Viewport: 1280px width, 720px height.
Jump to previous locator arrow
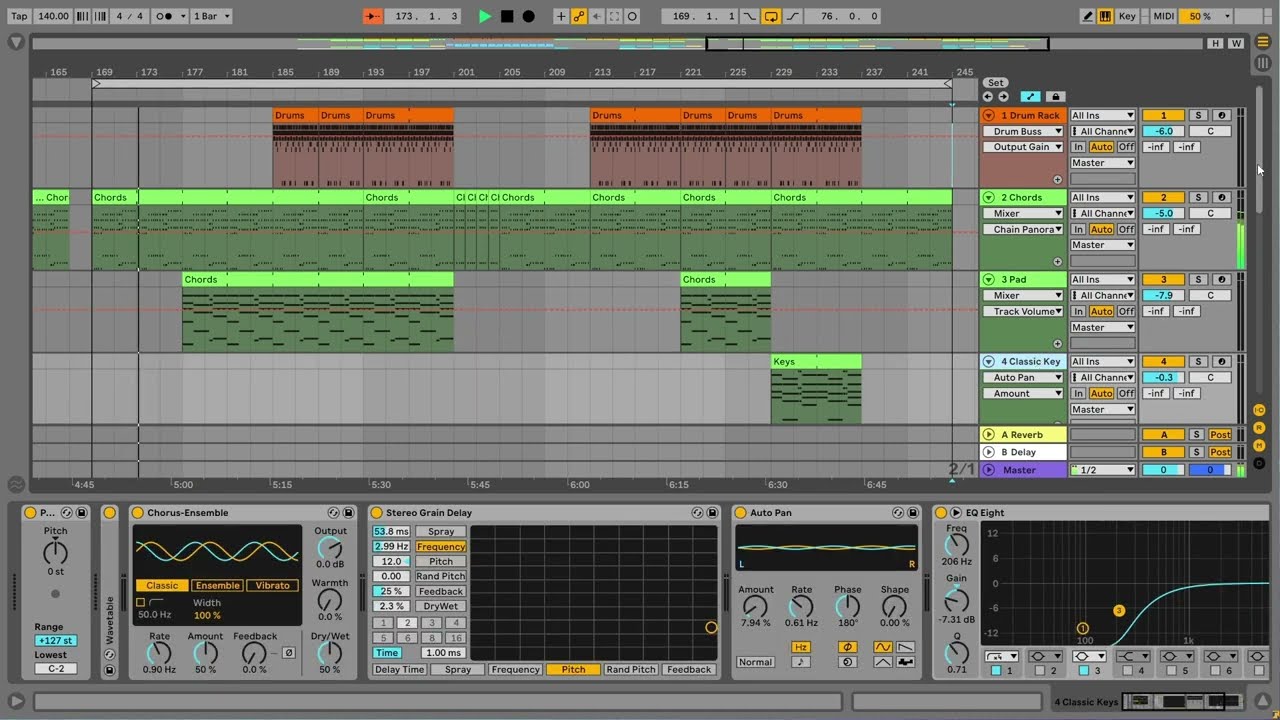click(x=988, y=97)
